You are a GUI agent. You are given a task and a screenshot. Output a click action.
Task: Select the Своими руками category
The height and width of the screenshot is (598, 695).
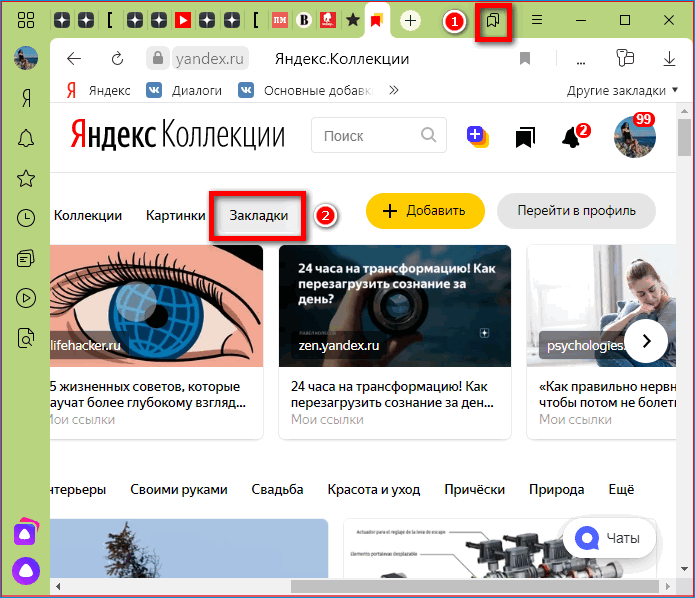click(x=179, y=489)
